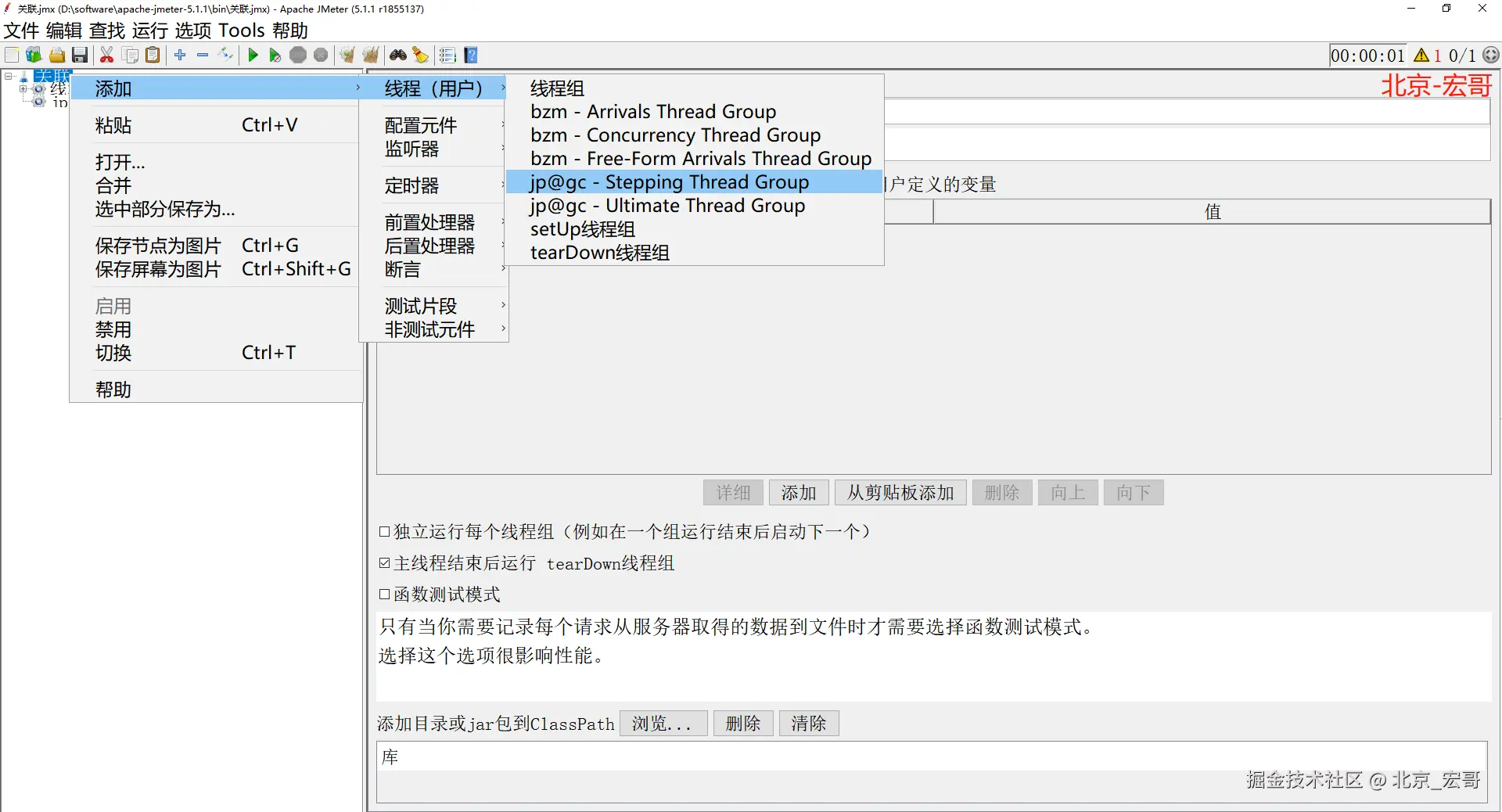Click the 值 column header

coord(1212,212)
